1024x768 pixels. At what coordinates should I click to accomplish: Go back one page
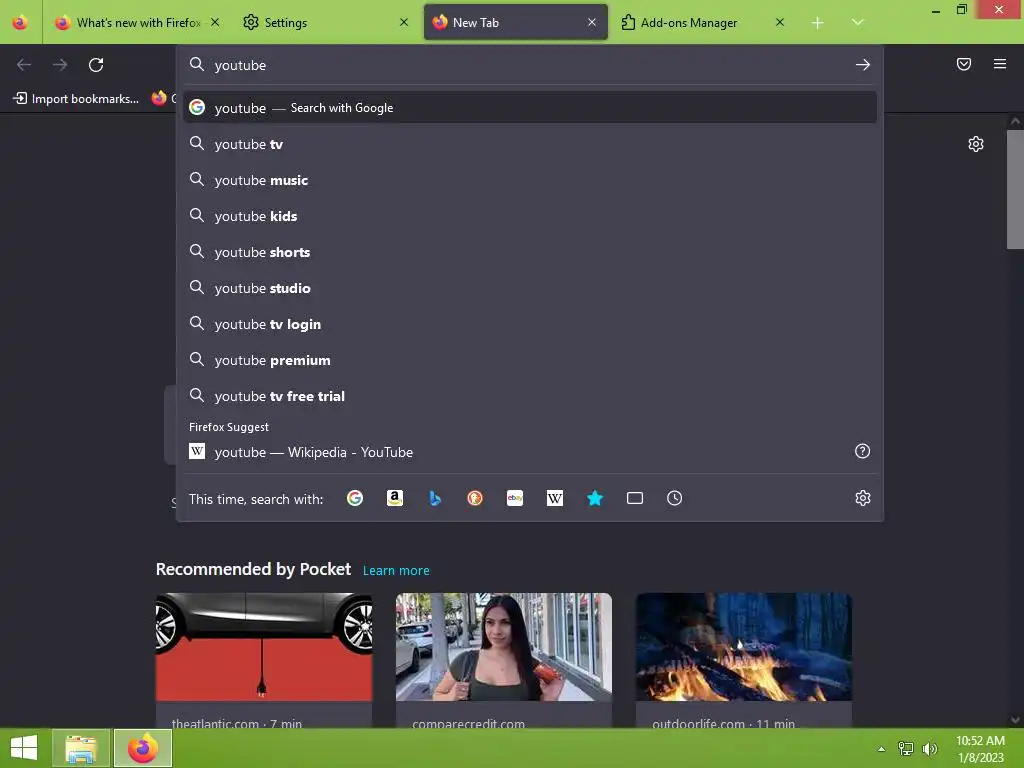click(24, 65)
